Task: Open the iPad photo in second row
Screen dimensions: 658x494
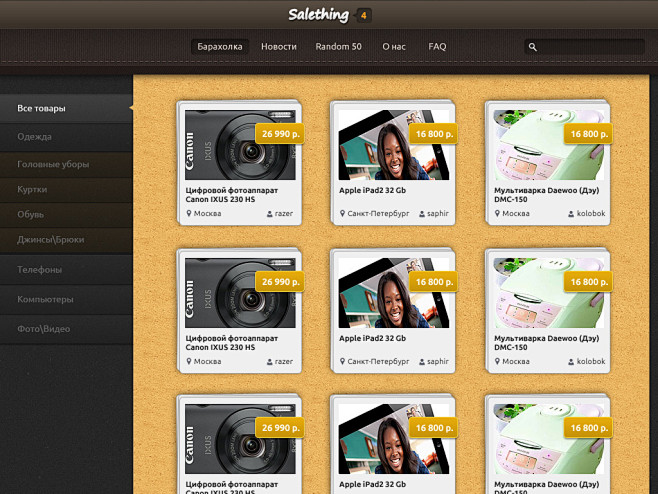Action: (394, 293)
